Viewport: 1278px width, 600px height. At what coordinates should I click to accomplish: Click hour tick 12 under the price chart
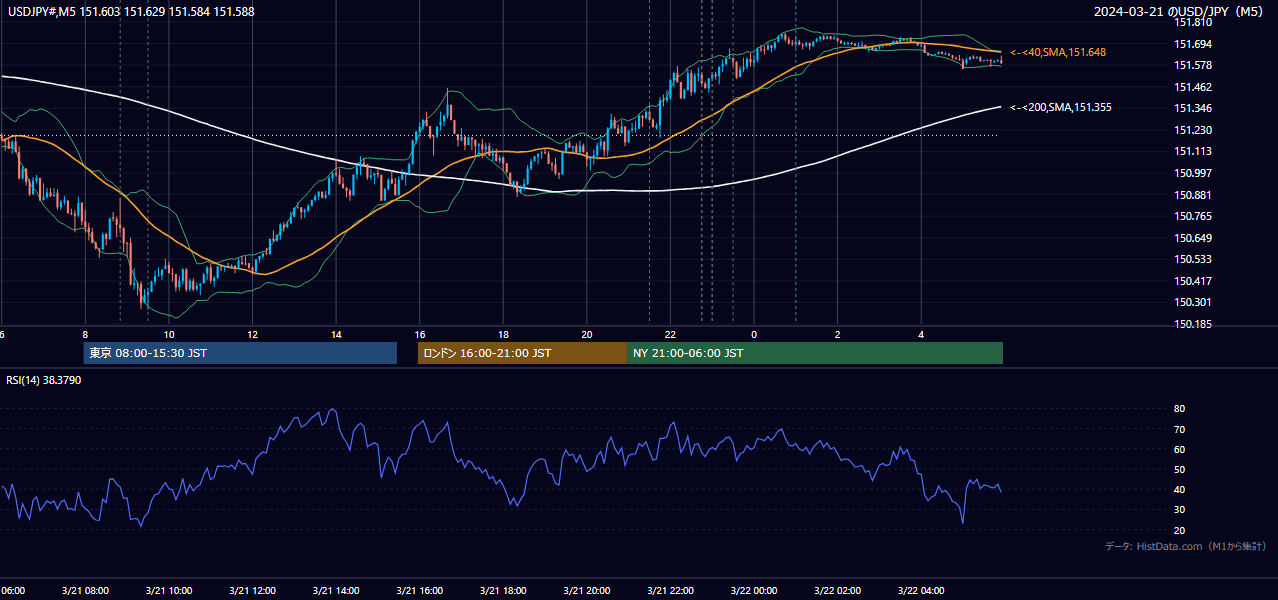coord(253,334)
